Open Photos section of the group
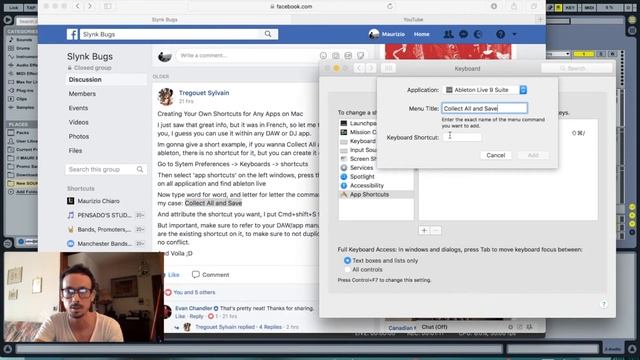Screen dimensions: 640x360 click(79, 136)
